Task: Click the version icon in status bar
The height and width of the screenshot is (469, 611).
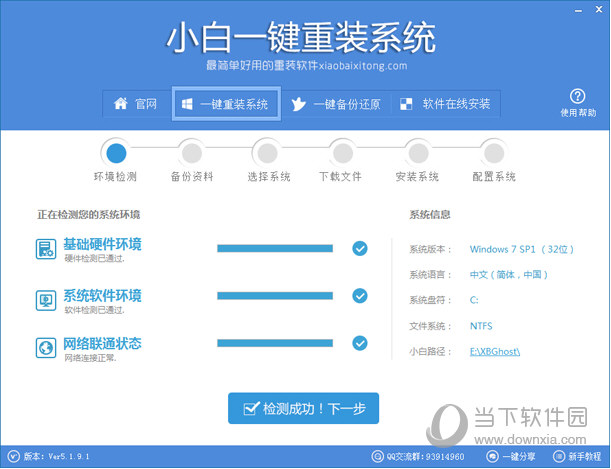Action: coord(14,456)
